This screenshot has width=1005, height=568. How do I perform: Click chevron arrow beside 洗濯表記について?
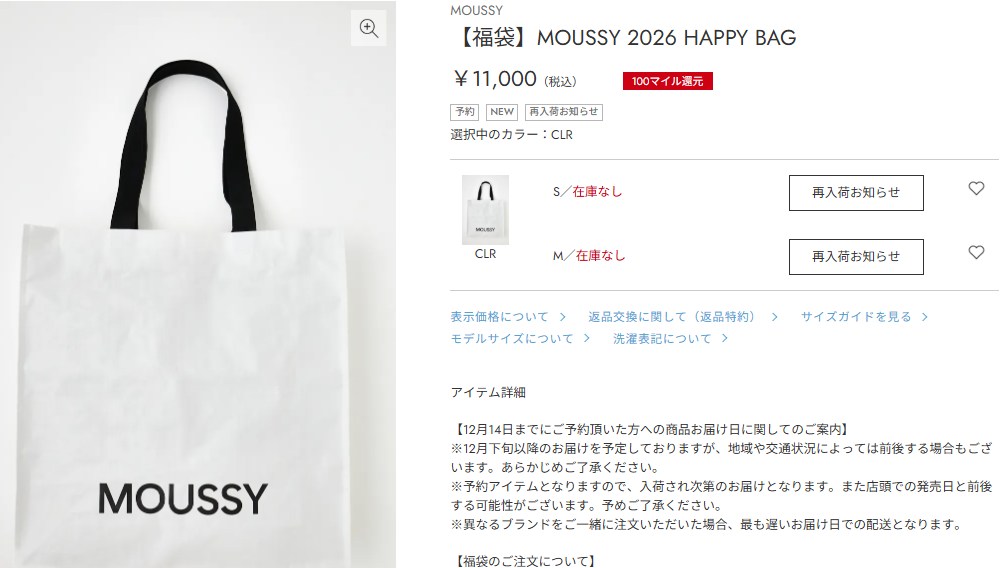pyautogui.click(x=724, y=338)
